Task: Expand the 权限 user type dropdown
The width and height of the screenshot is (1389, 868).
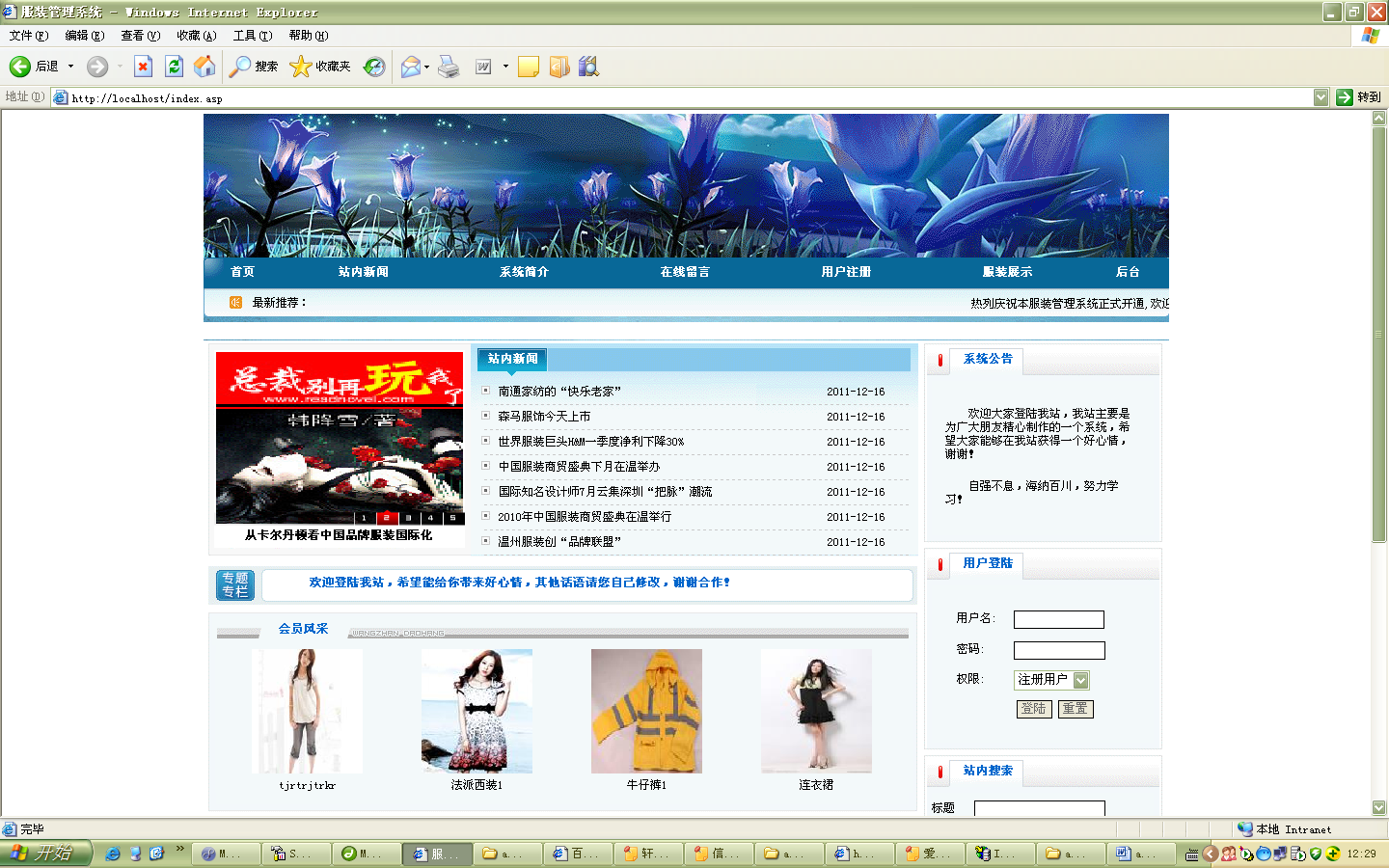Action: (x=1080, y=680)
